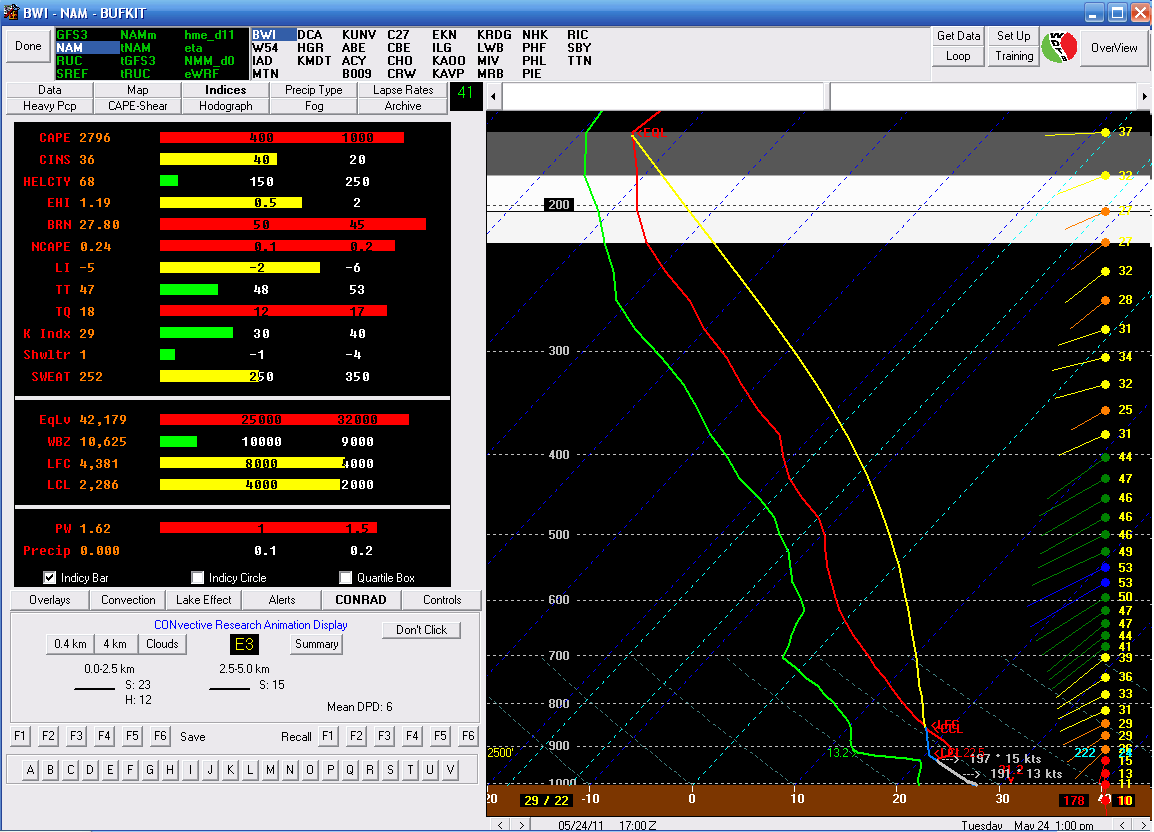Open the Lake Effect tab
The image size is (1154, 832).
[x=204, y=600]
